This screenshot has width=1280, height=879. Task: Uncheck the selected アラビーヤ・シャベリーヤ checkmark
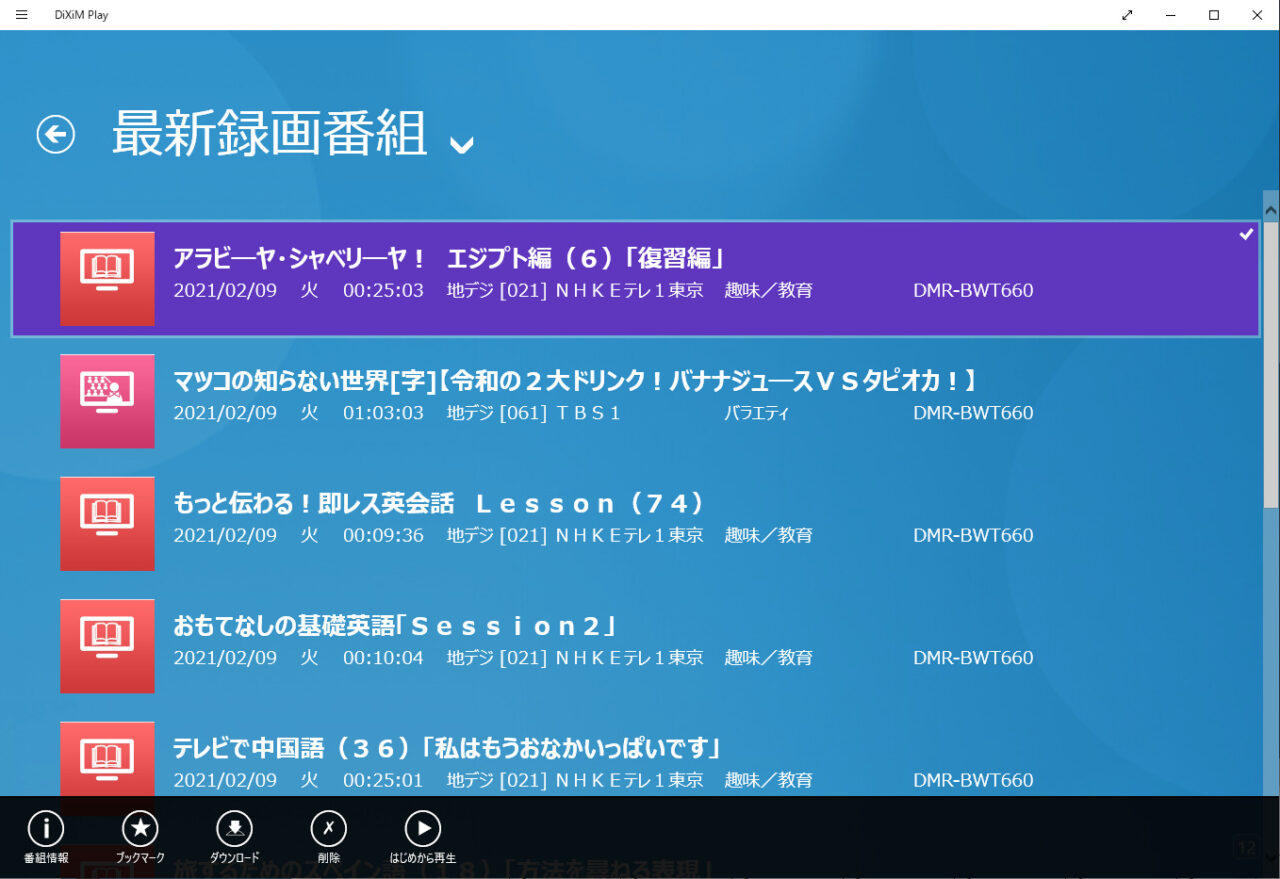click(x=1246, y=234)
